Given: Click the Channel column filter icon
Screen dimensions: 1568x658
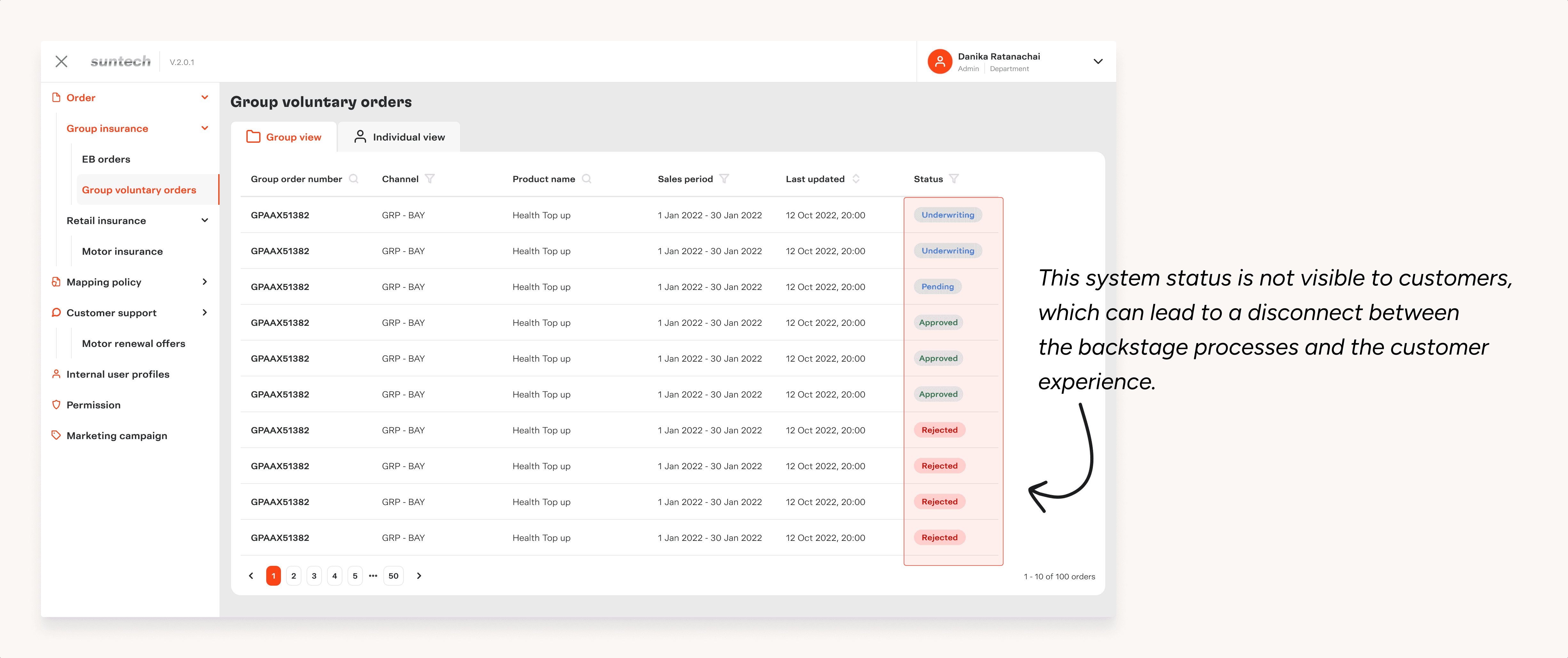Looking at the screenshot, I should tap(430, 179).
